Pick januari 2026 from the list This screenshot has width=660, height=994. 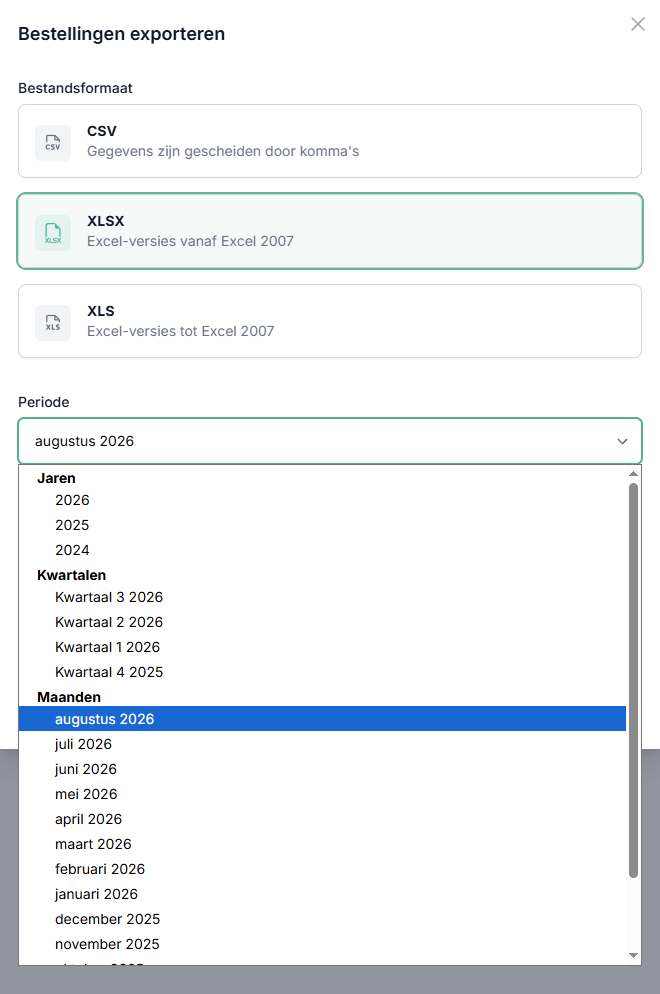(x=322, y=894)
